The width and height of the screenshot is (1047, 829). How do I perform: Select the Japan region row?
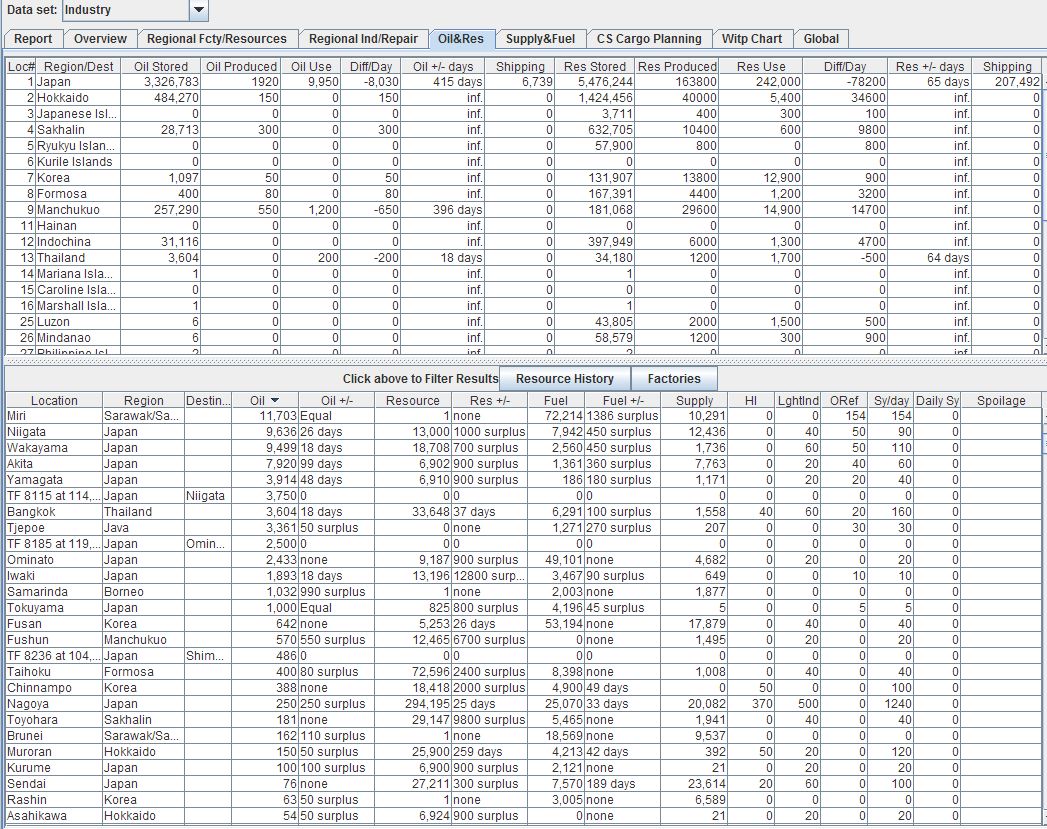(x=524, y=82)
